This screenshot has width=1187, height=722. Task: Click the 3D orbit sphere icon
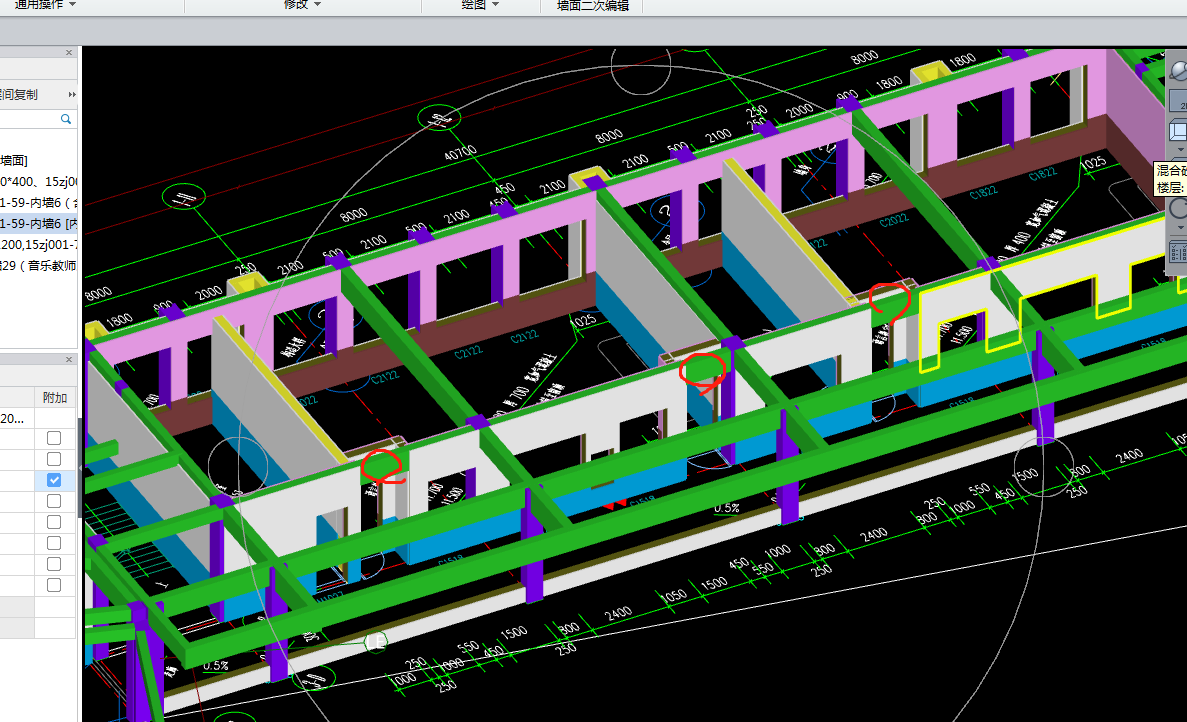click(1178, 70)
